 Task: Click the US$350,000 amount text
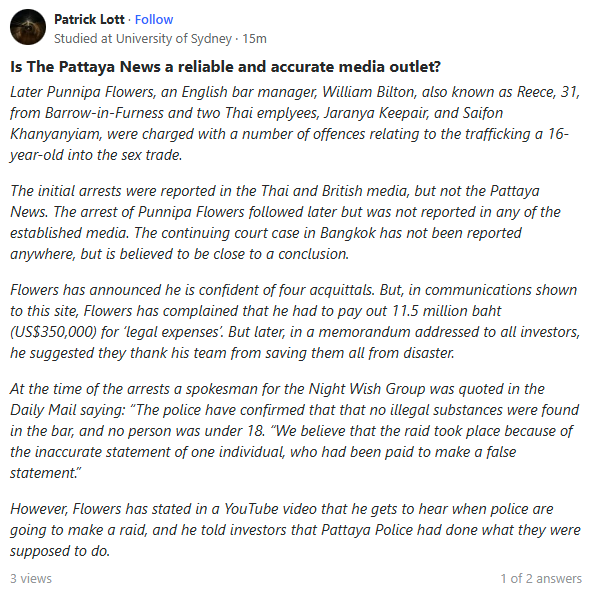(x=54, y=332)
